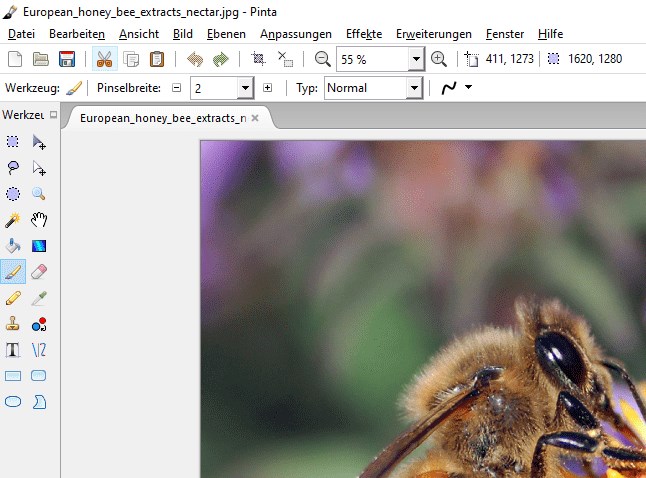This screenshot has width=646, height=478.
Task: Click the Gradient tool
Action: coord(39,246)
